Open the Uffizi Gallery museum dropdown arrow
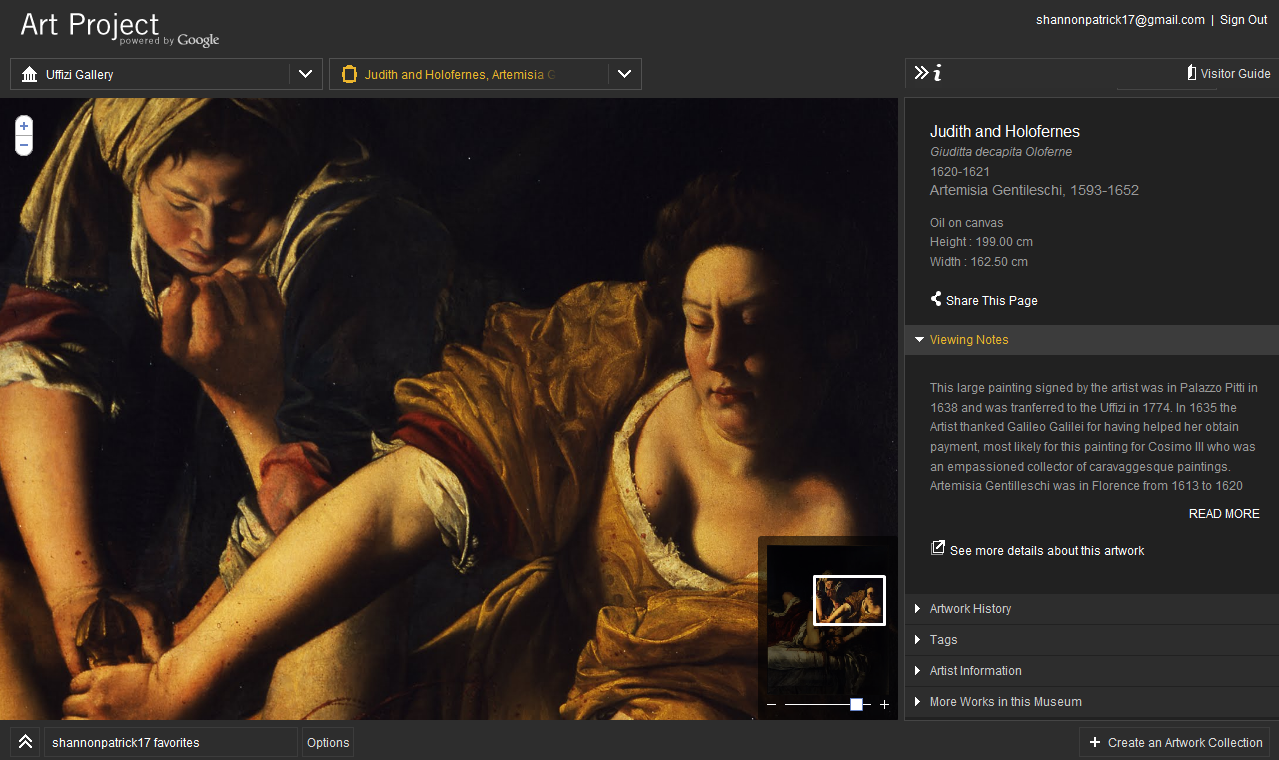This screenshot has height=760, width=1279. pyautogui.click(x=305, y=74)
